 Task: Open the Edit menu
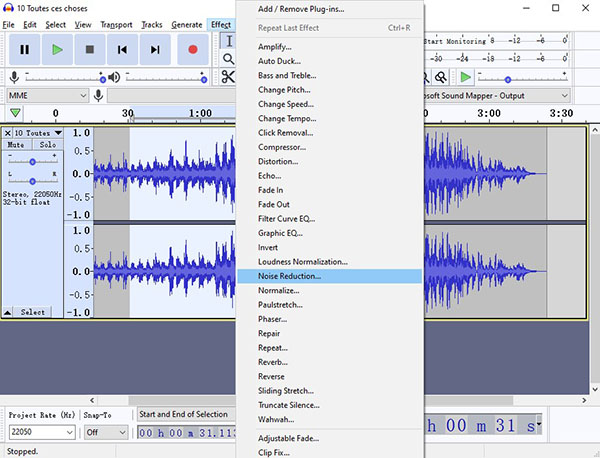coord(30,25)
